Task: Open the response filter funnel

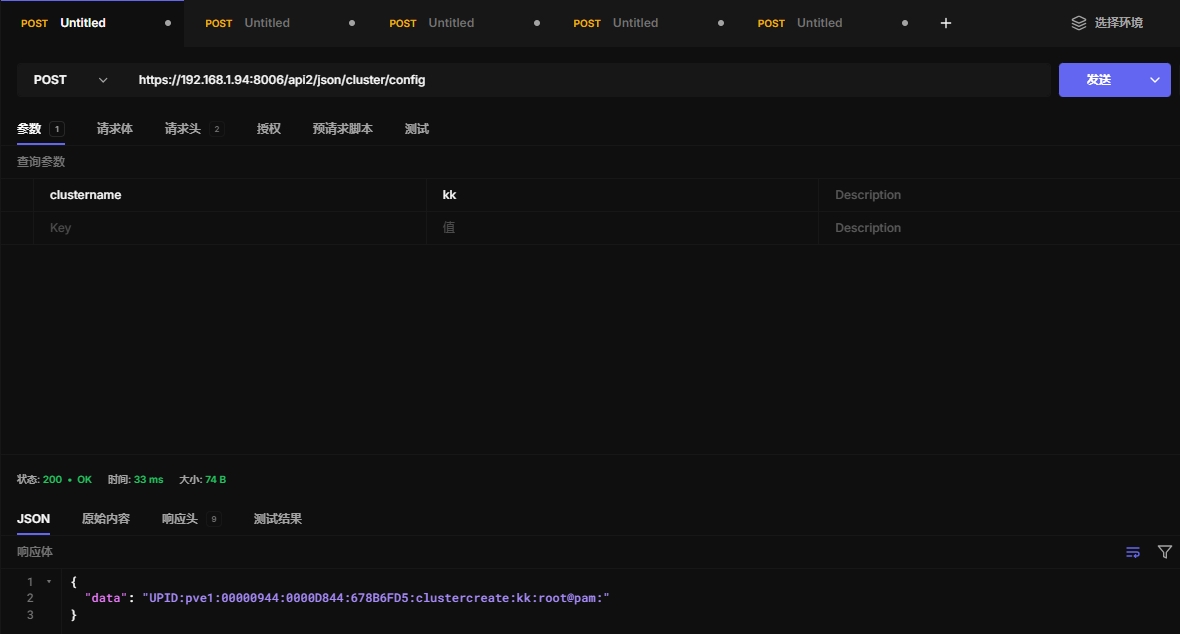Action: (x=1164, y=552)
